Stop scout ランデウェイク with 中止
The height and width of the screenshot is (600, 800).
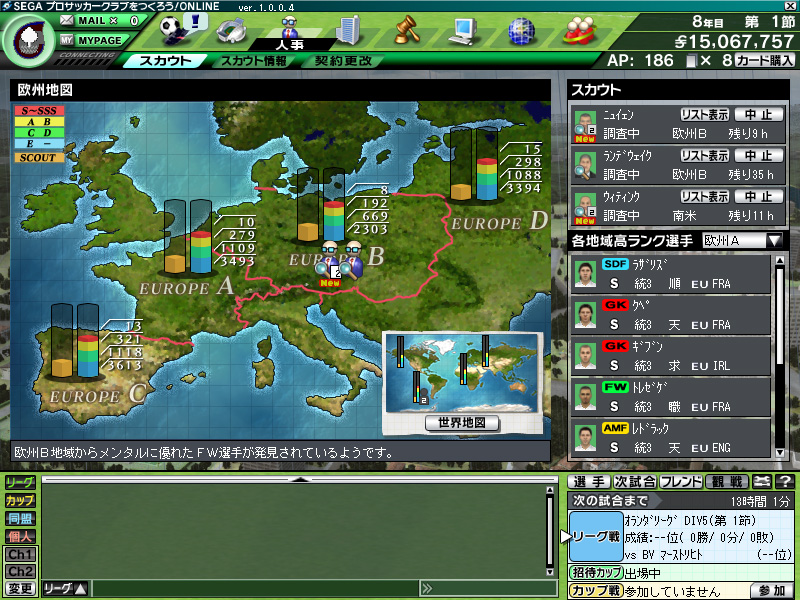pyautogui.click(x=759, y=155)
